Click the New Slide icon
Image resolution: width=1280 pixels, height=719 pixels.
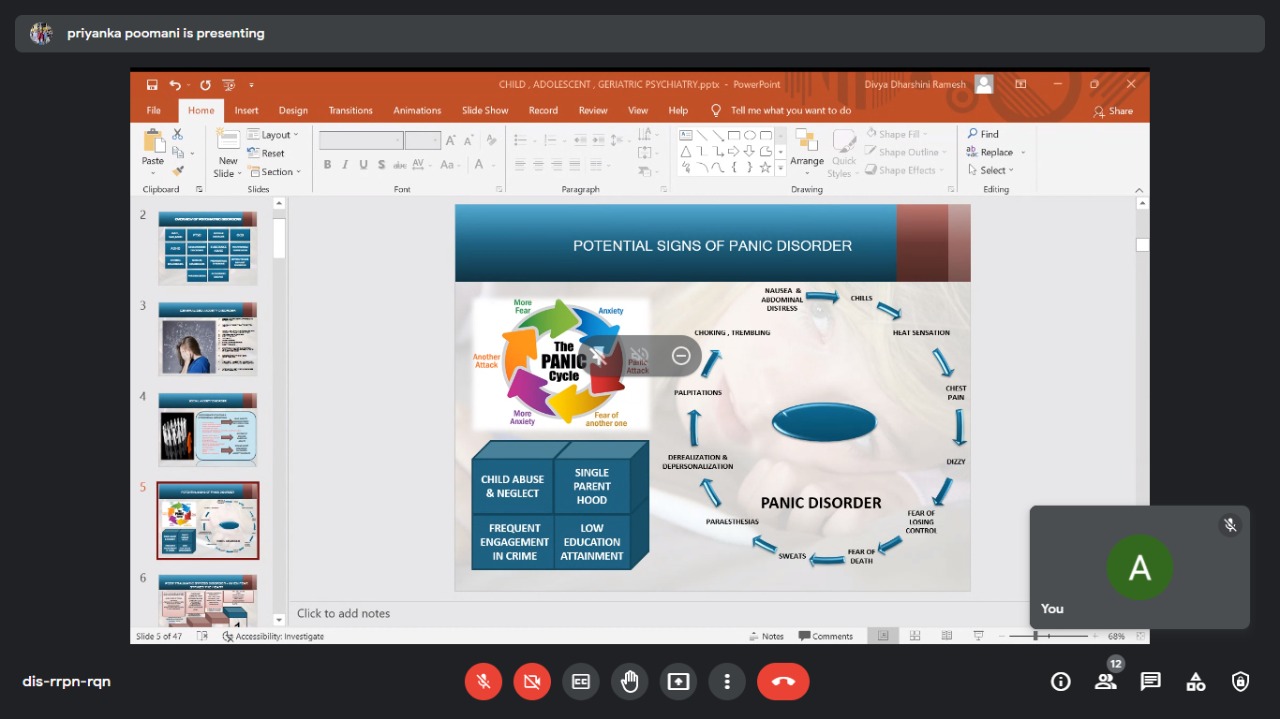coord(228,141)
